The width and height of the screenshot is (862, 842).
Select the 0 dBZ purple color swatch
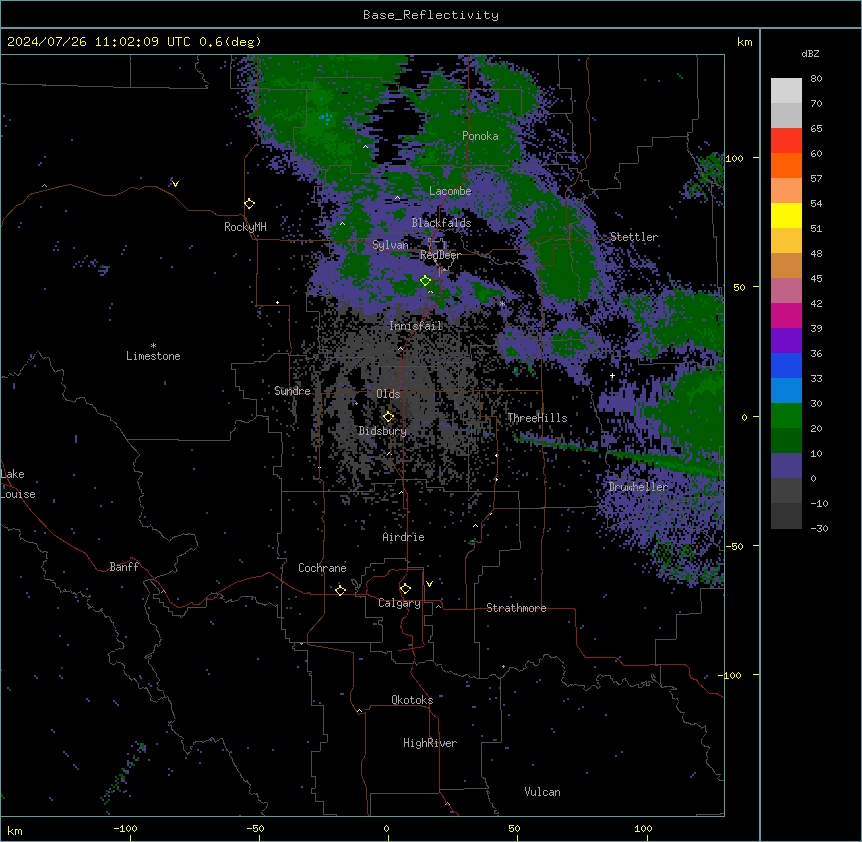[786, 466]
